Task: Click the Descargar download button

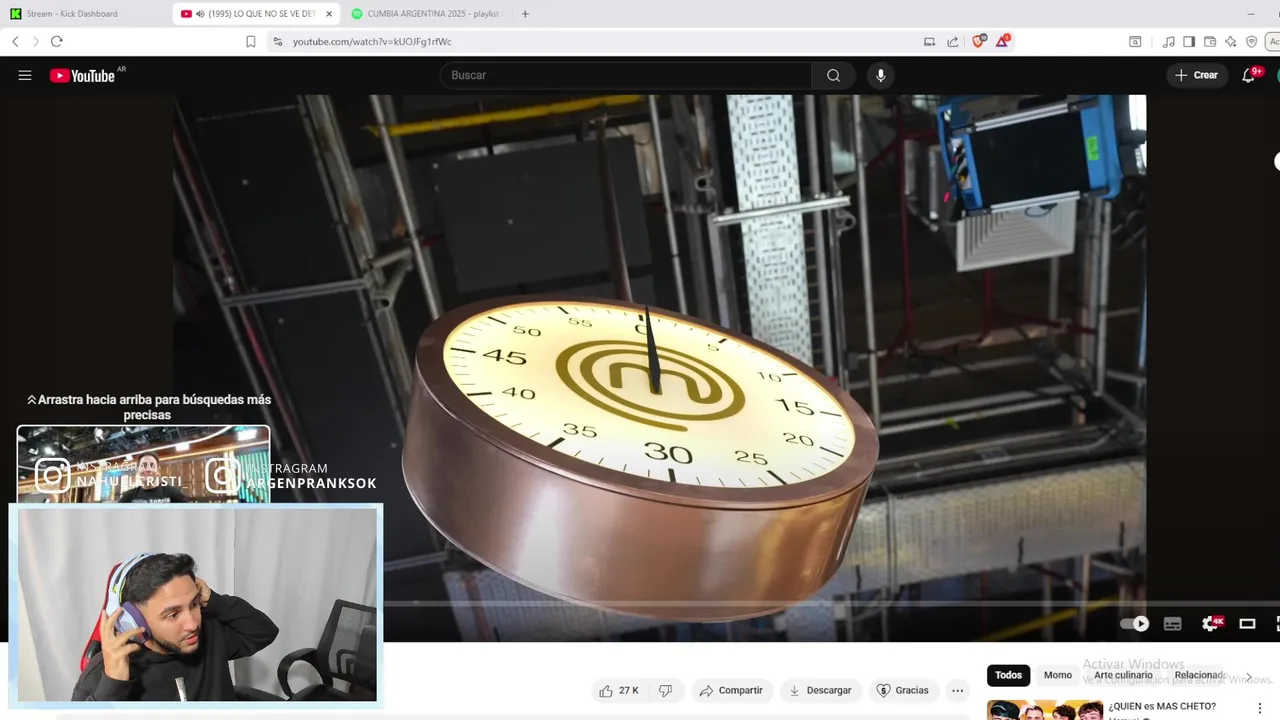Action: 820,690
